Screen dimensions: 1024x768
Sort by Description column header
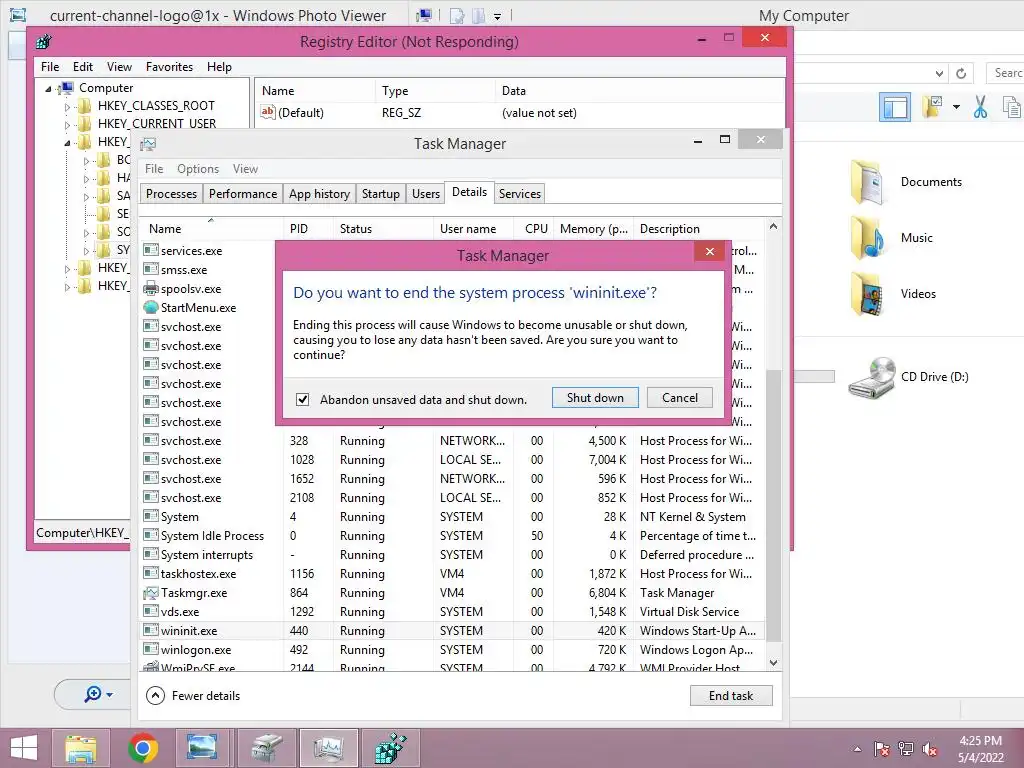pos(698,229)
